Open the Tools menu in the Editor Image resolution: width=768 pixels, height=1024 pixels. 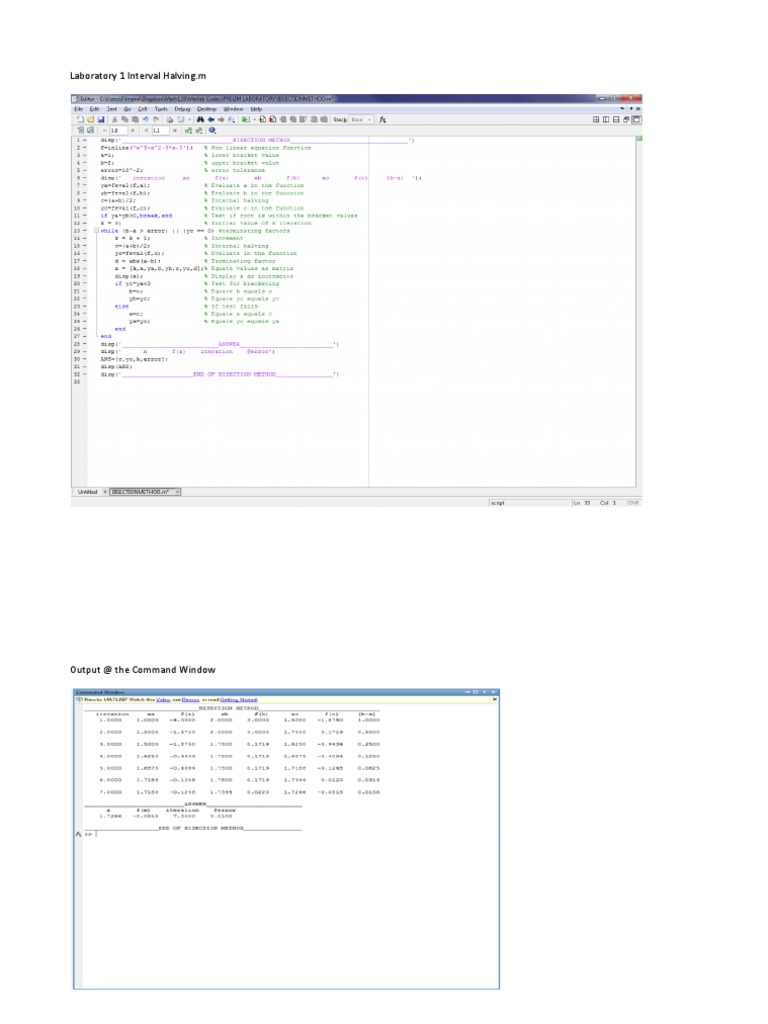click(161, 109)
